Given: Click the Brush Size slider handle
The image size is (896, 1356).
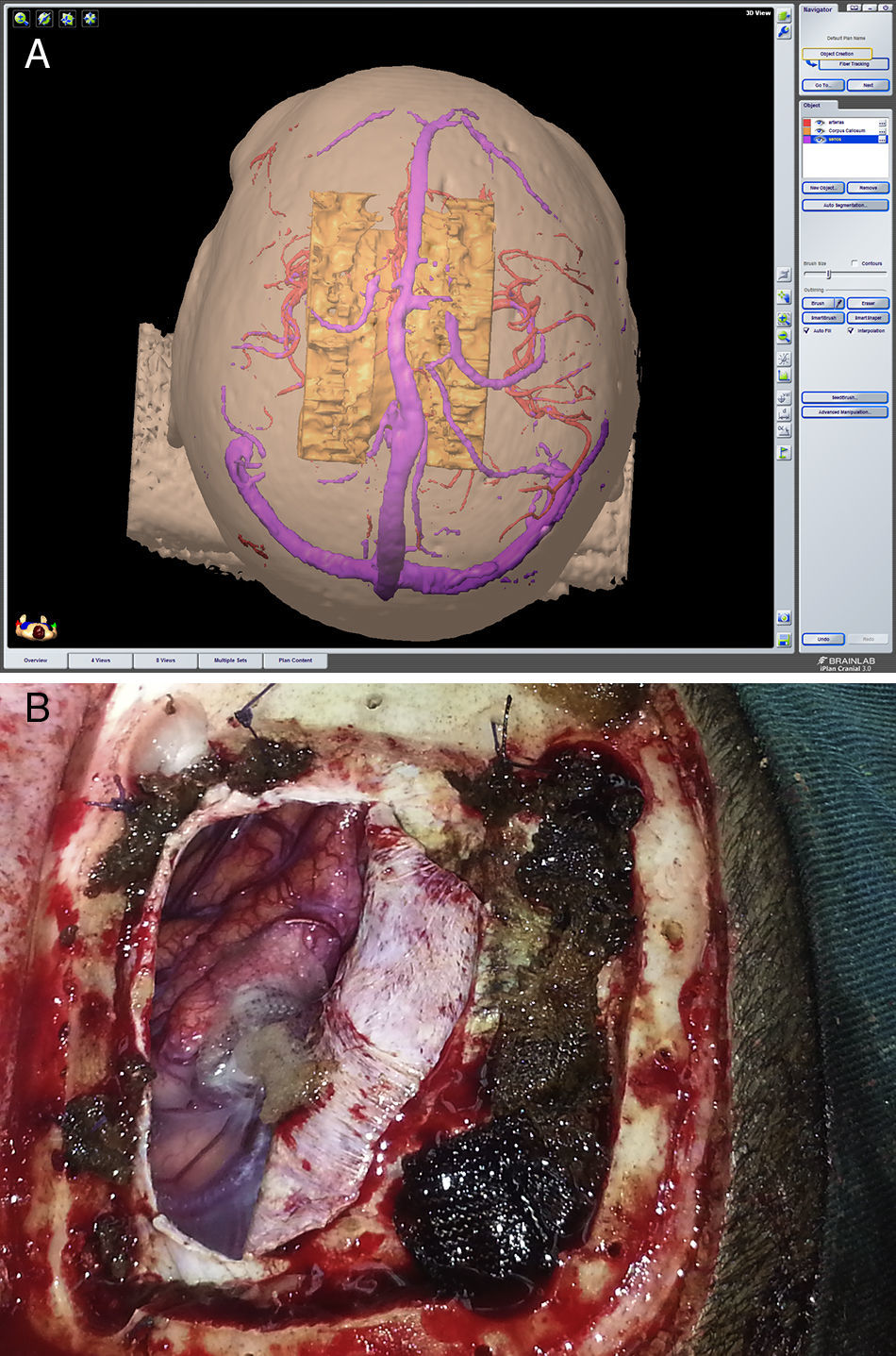Looking at the screenshot, I should click(828, 274).
